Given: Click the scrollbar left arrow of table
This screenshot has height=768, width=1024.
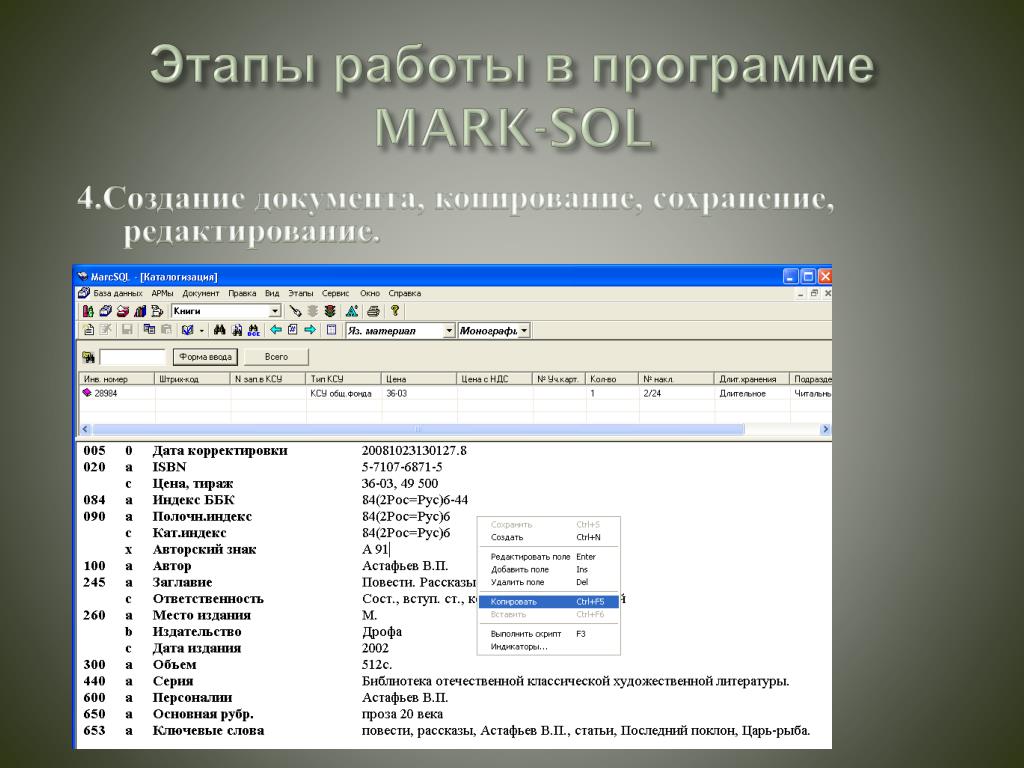Looking at the screenshot, I should click(x=84, y=429).
